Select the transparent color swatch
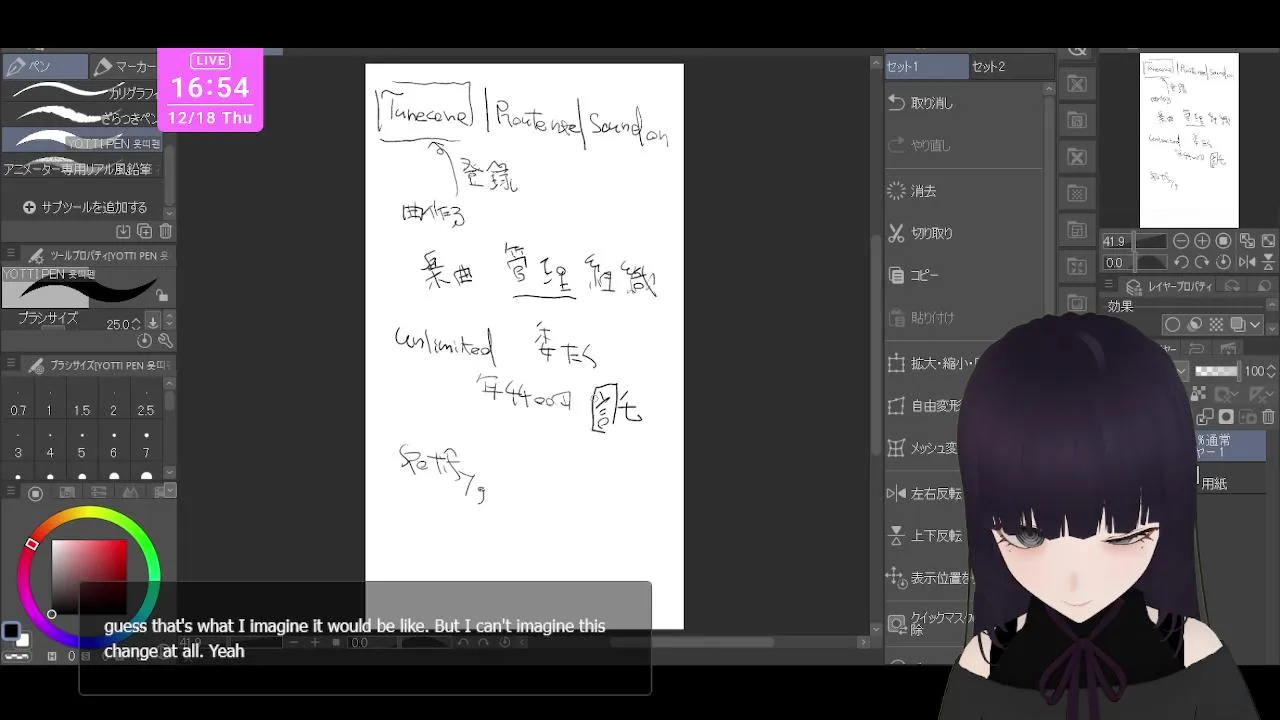The width and height of the screenshot is (1280, 720). pos(15,657)
